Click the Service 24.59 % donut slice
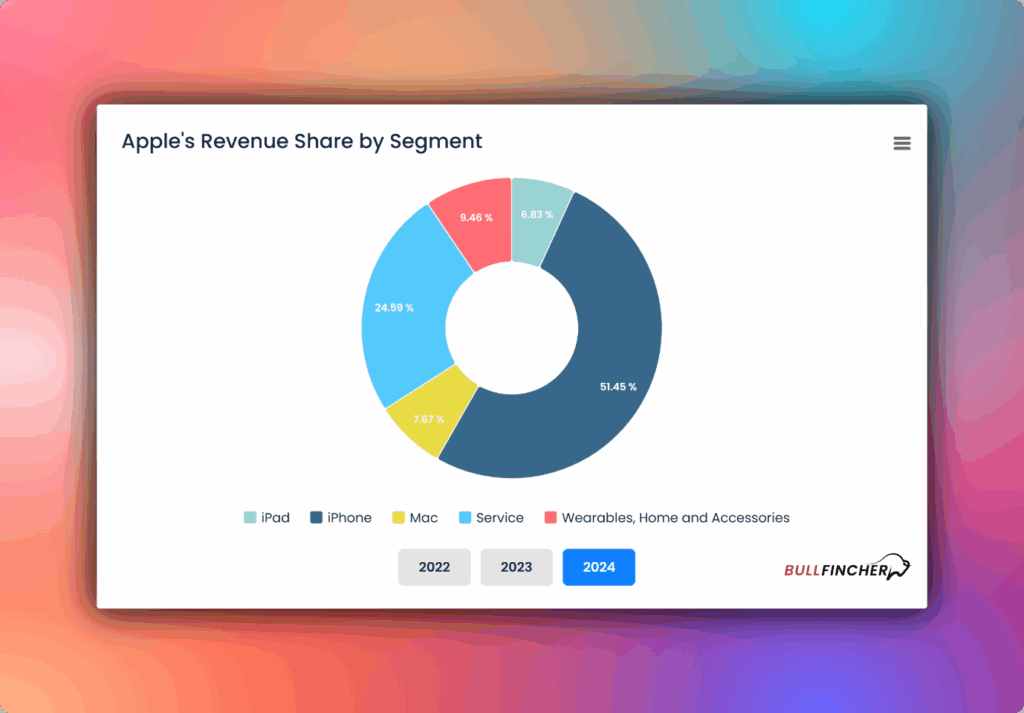This screenshot has height=713, width=1024. click(405, 307)
